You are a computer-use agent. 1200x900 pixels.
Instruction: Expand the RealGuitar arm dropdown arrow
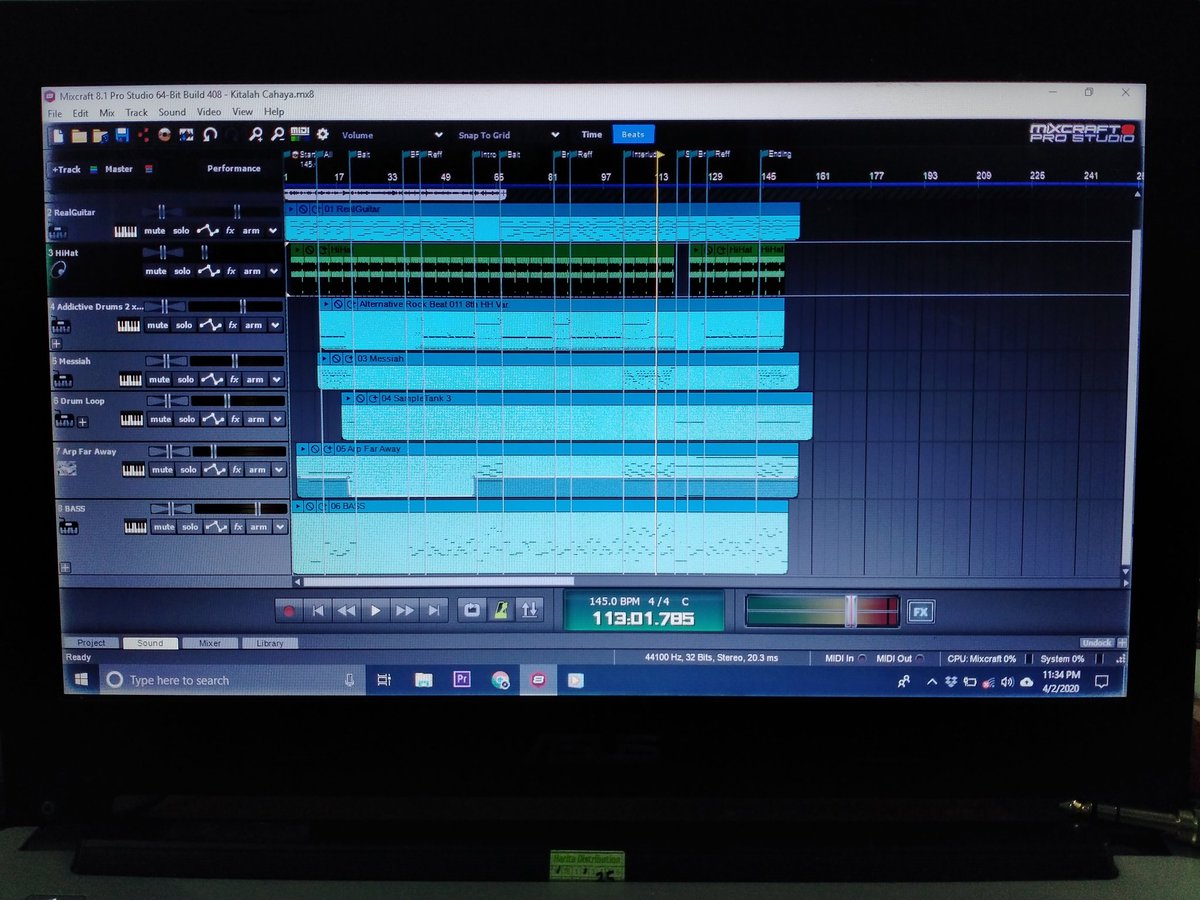pos(272,231)
